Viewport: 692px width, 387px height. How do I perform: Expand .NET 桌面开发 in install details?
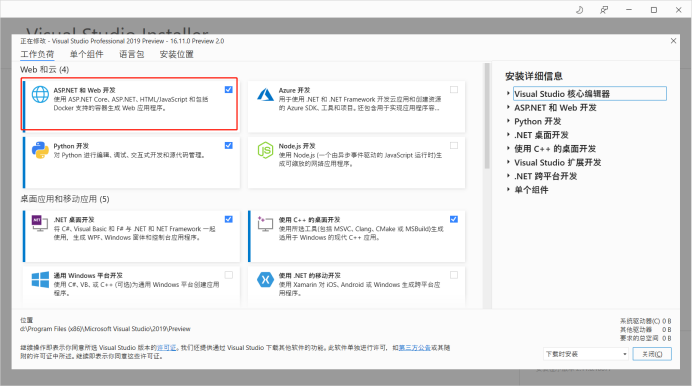point(508,135)
